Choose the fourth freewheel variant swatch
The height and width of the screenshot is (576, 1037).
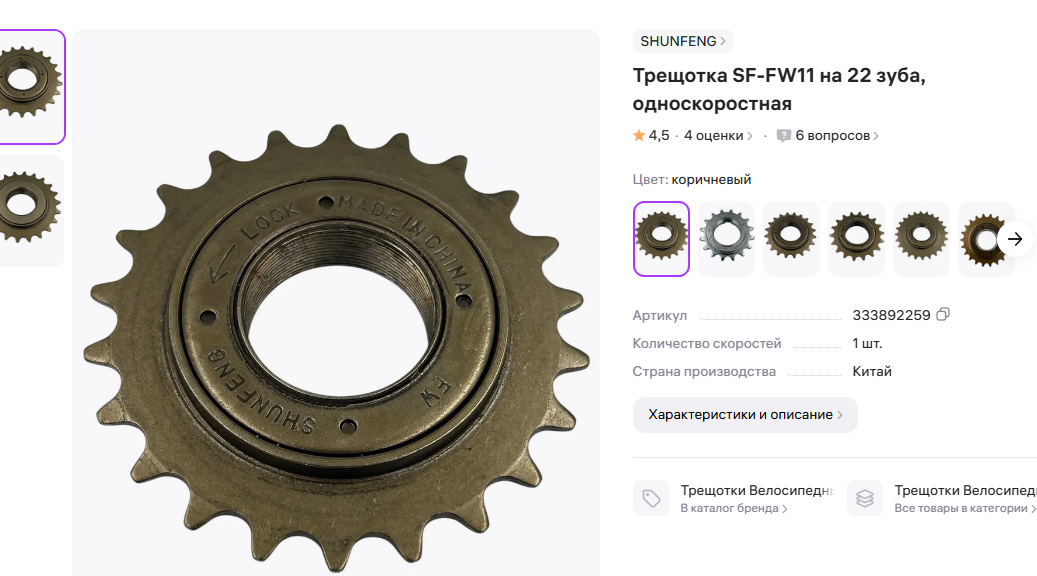(x=856, y=239)
